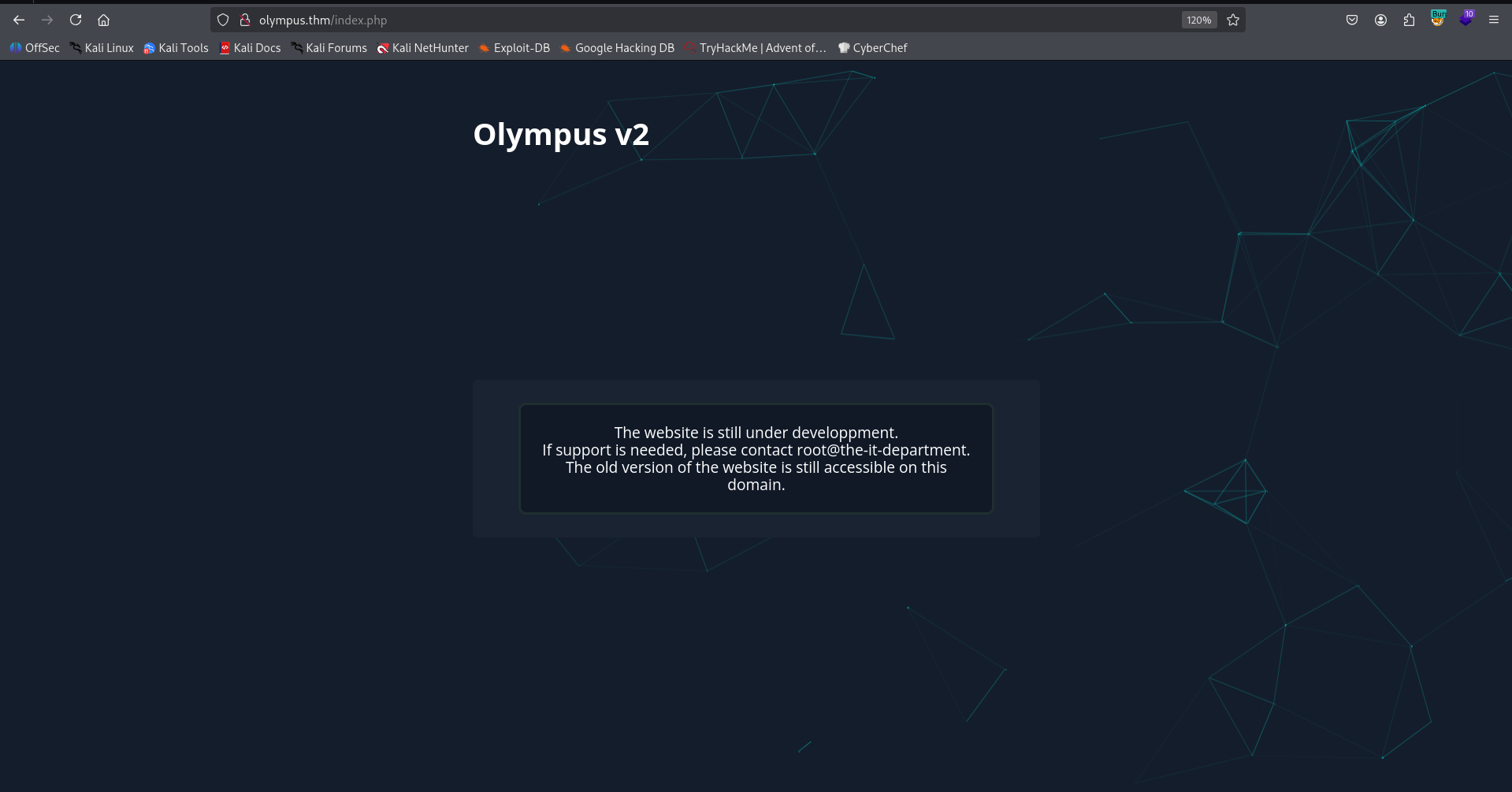Open the Google Hacking DB bookmark

[617, 48]
